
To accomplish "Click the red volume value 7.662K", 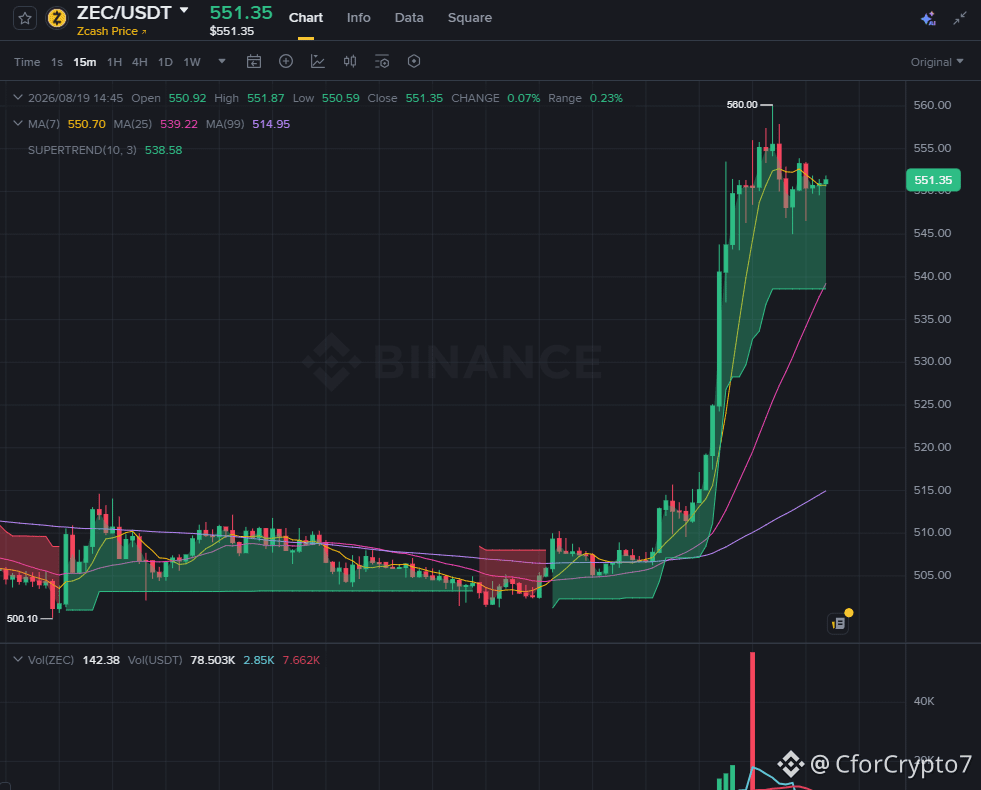I will click(301, 660).
